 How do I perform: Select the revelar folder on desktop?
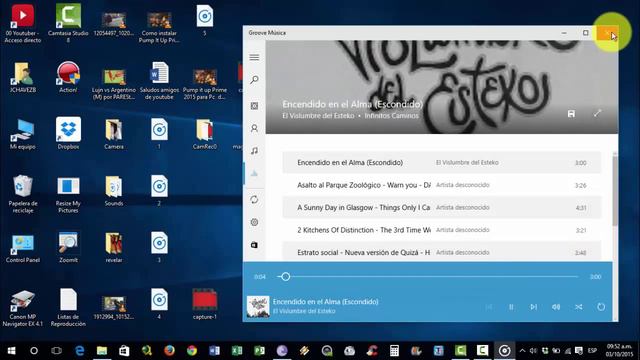(113, 247)
